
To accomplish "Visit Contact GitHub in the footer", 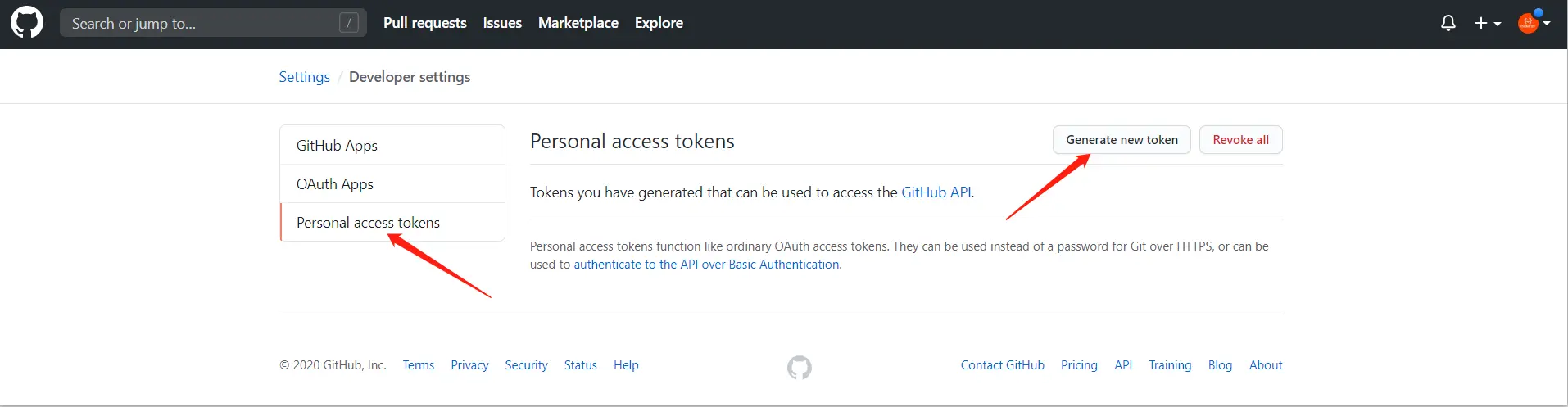I will (1002, 365).
